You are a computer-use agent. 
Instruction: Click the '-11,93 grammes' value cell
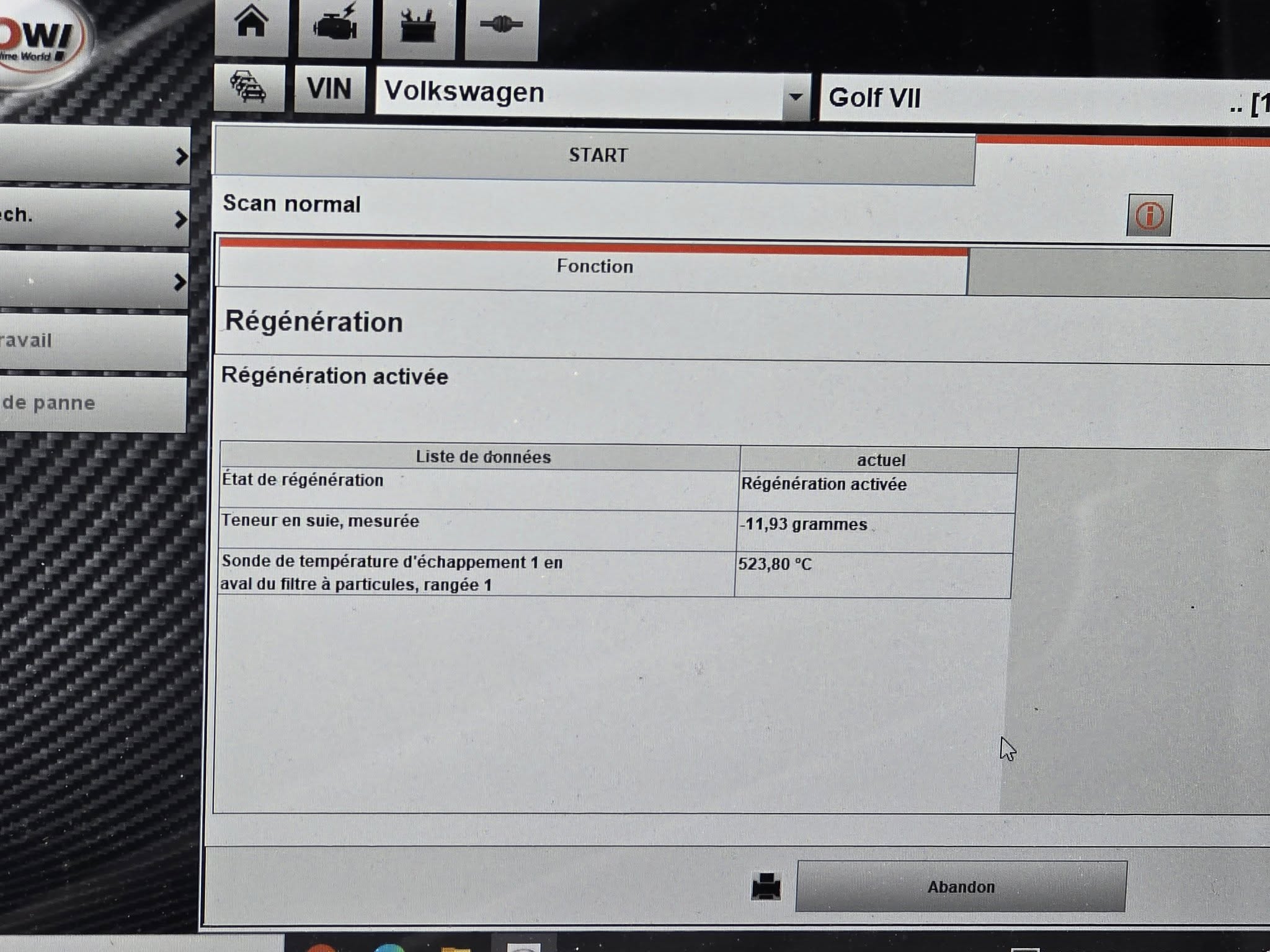click(876, 532)
